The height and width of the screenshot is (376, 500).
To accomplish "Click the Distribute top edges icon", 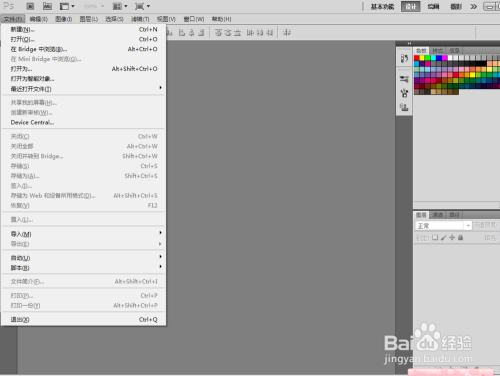I will tap(218, 33).
